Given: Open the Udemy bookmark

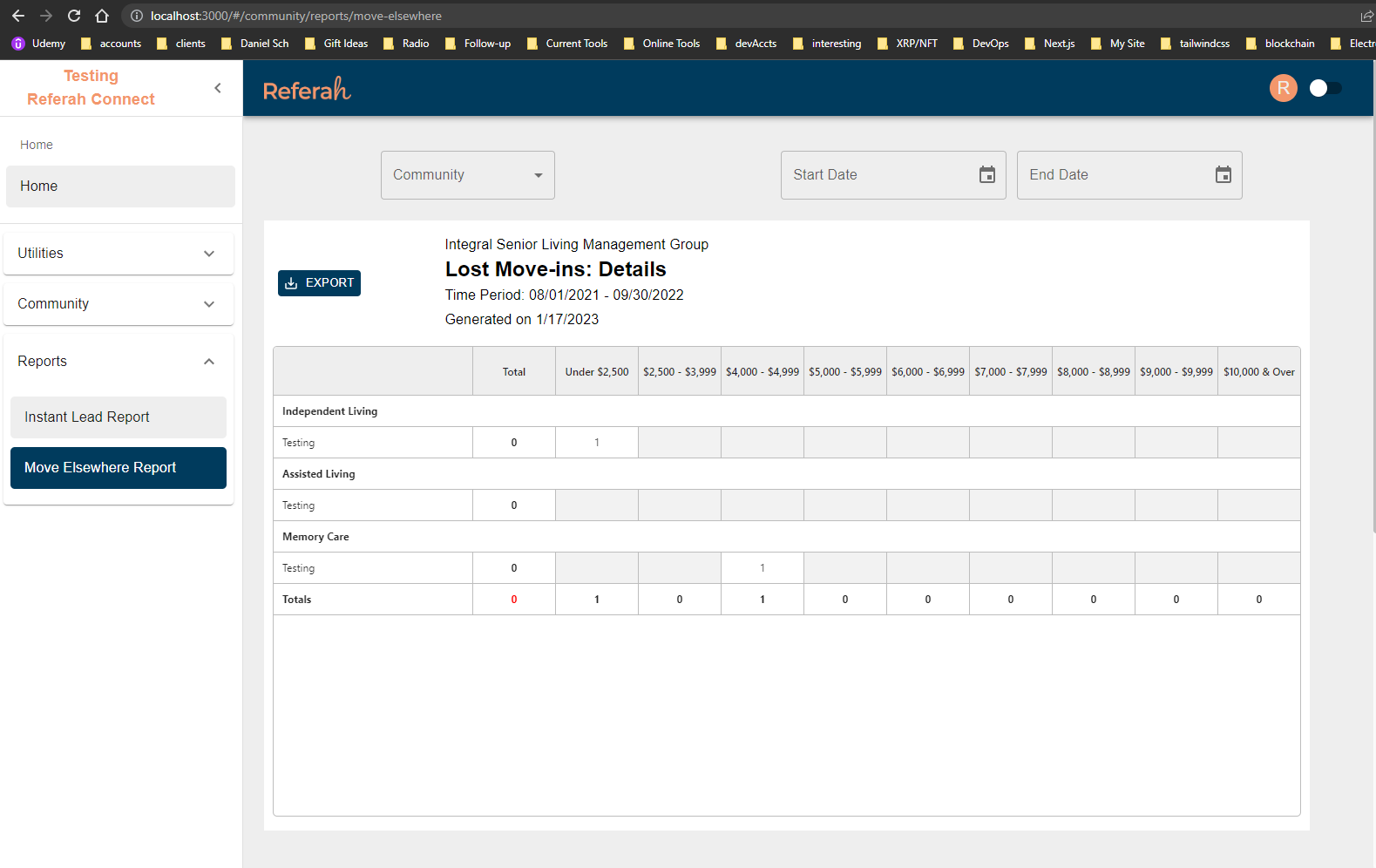Looking at the screenshot, I should pyautogui.click(x=38, y=44).
